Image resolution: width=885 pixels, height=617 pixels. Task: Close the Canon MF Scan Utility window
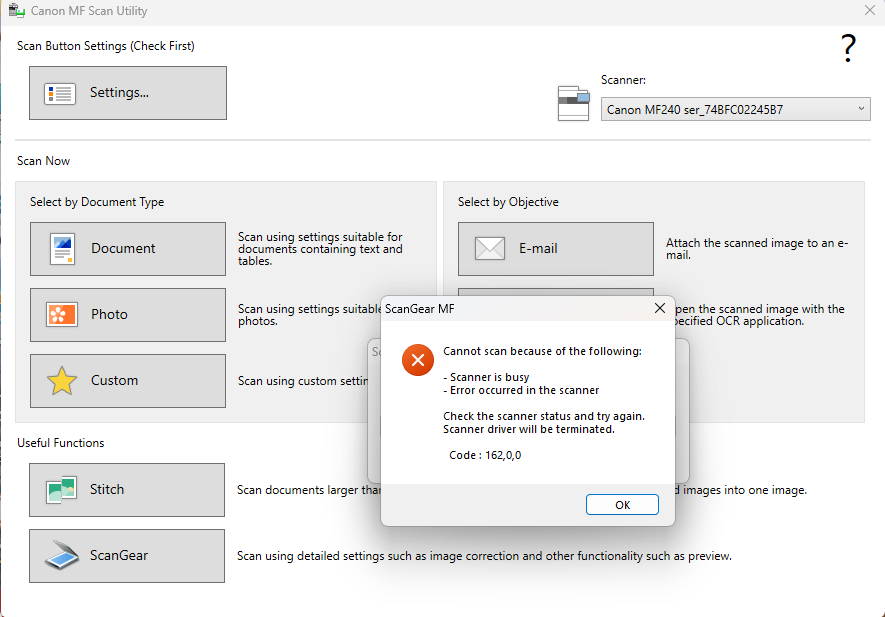tap(869, 11)
